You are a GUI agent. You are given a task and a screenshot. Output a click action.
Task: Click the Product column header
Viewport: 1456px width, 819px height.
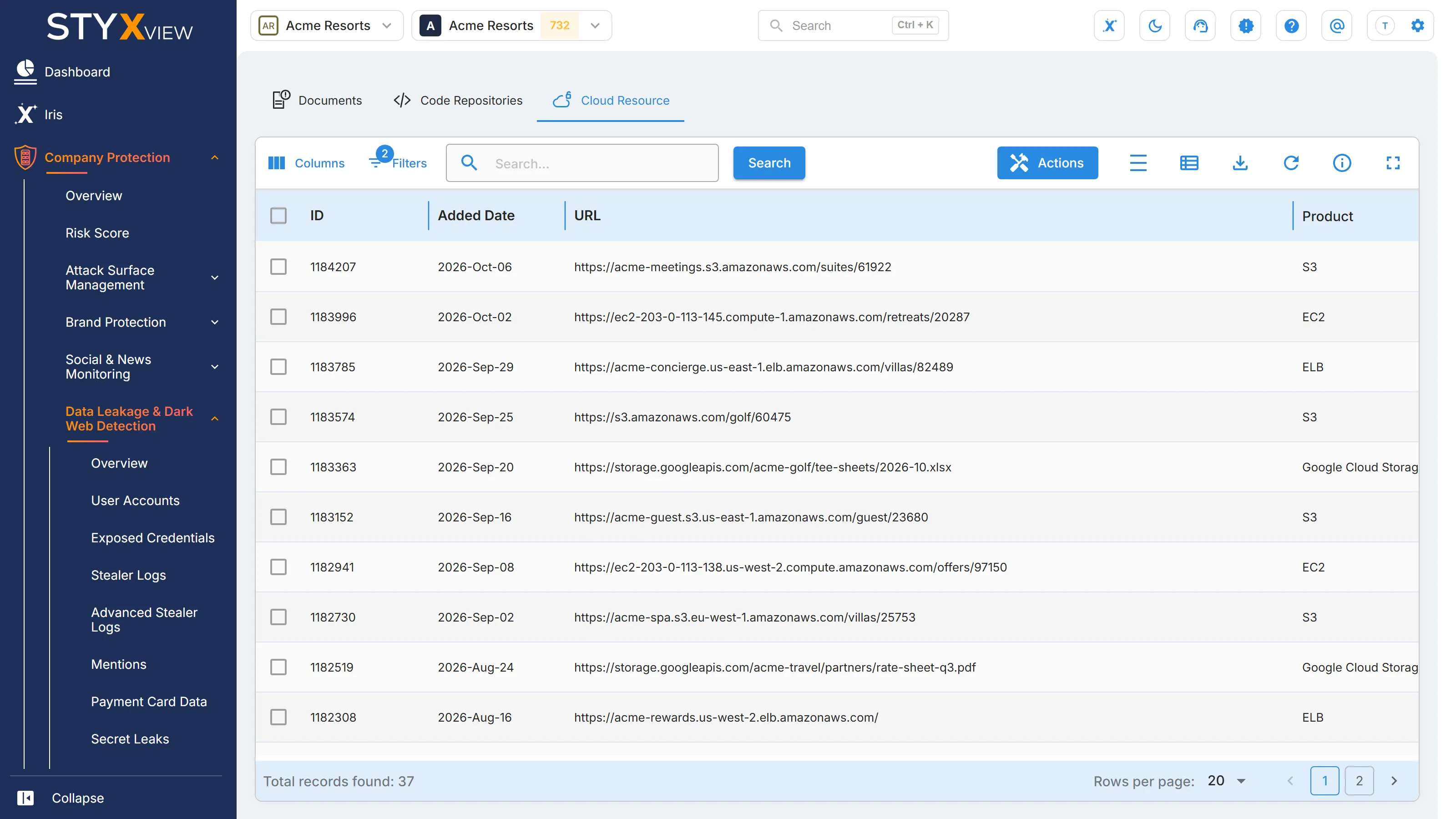click(1327, 216)
